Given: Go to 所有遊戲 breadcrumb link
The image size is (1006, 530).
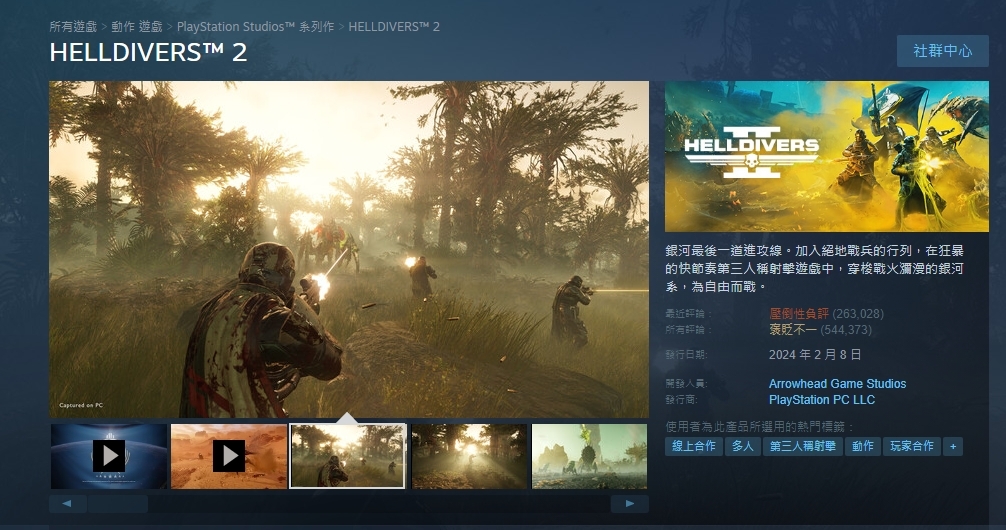Looking at the screenshot, I should point(73,26).
